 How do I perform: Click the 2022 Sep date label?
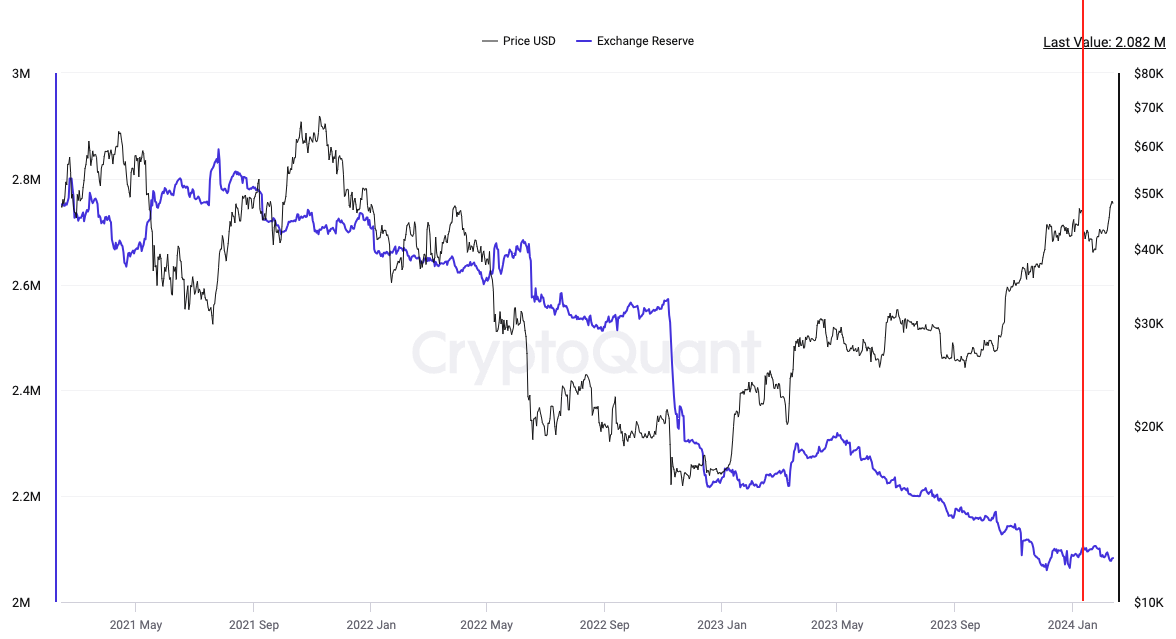pyautogui.click(x=604, y=625)
